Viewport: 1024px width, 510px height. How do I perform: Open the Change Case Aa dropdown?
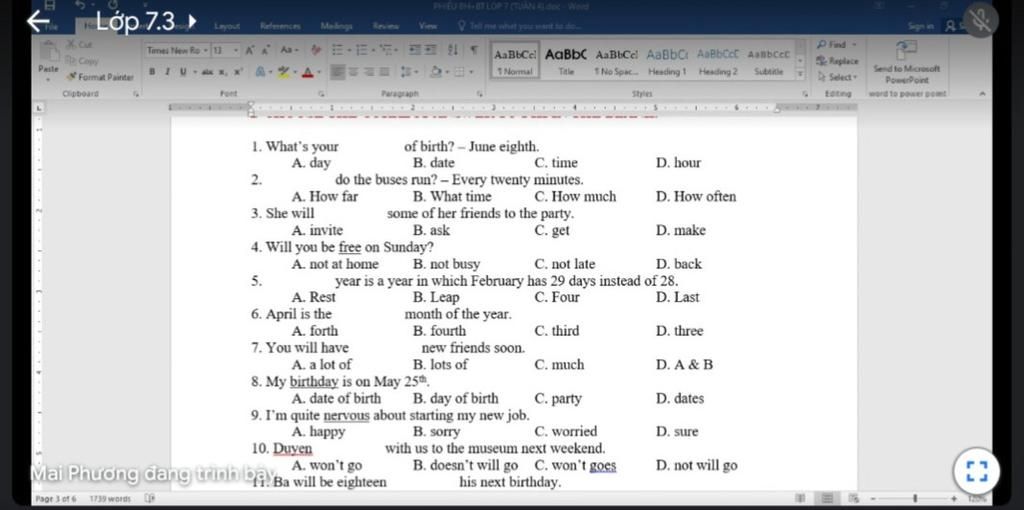(289, 50)
